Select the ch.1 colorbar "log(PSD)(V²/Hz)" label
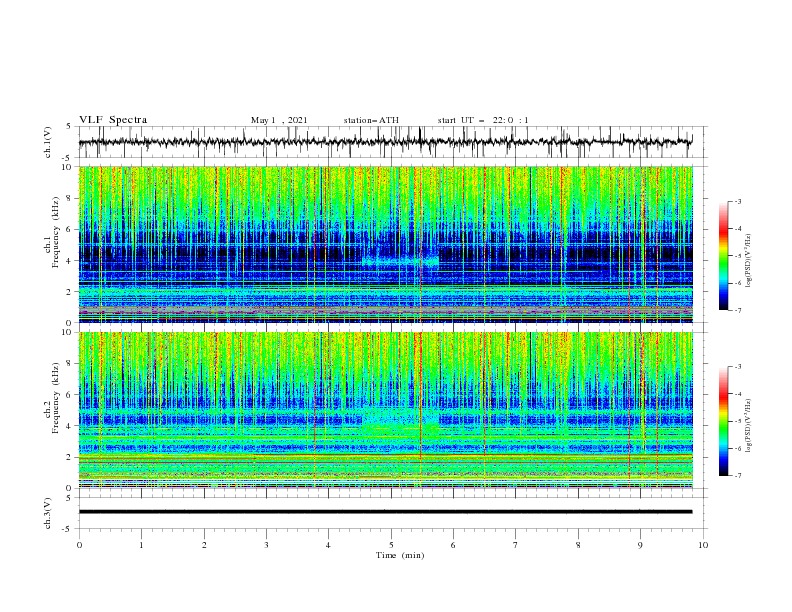 749,261
